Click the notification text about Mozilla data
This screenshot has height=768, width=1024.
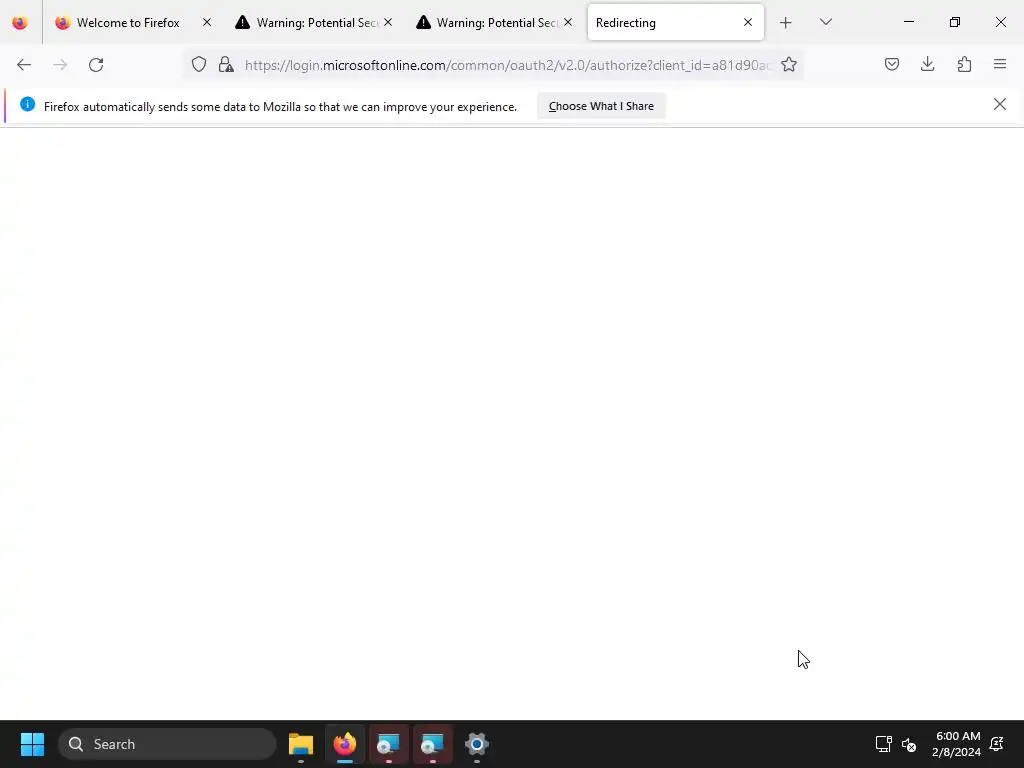point(280,106)
